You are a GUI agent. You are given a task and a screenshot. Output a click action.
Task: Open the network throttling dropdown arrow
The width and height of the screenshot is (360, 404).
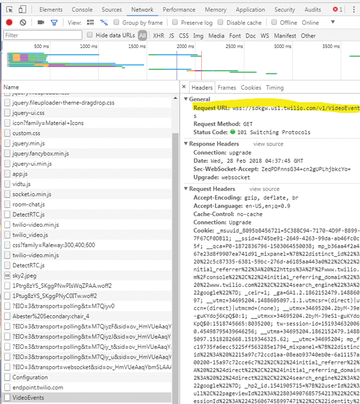(332, 22)
